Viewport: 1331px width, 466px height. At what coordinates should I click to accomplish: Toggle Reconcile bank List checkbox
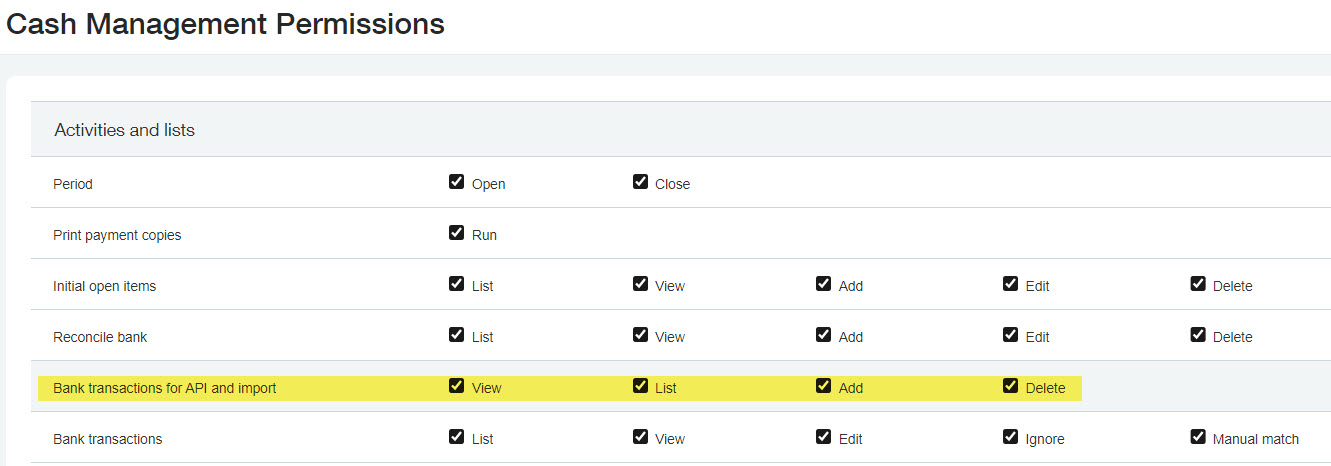[x=457, y=335]
